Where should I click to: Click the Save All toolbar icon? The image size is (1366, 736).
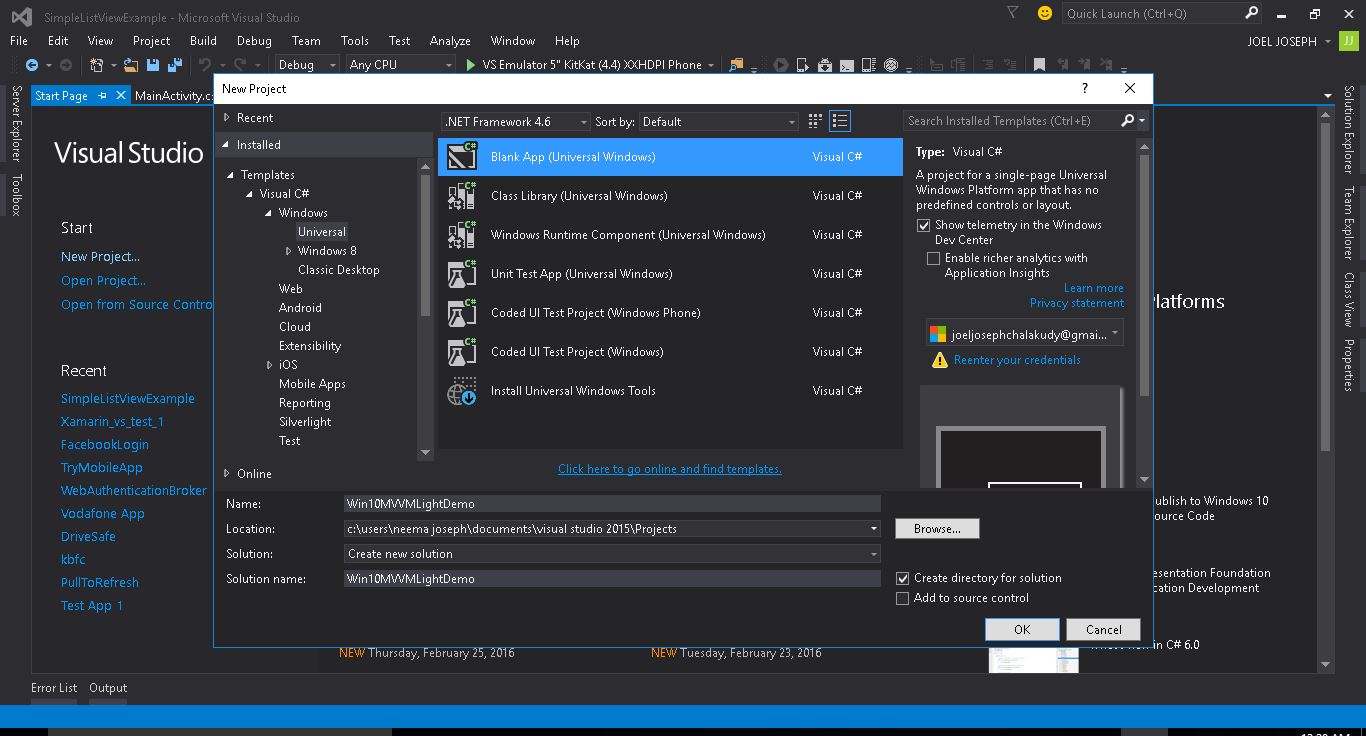coord(175,65)
